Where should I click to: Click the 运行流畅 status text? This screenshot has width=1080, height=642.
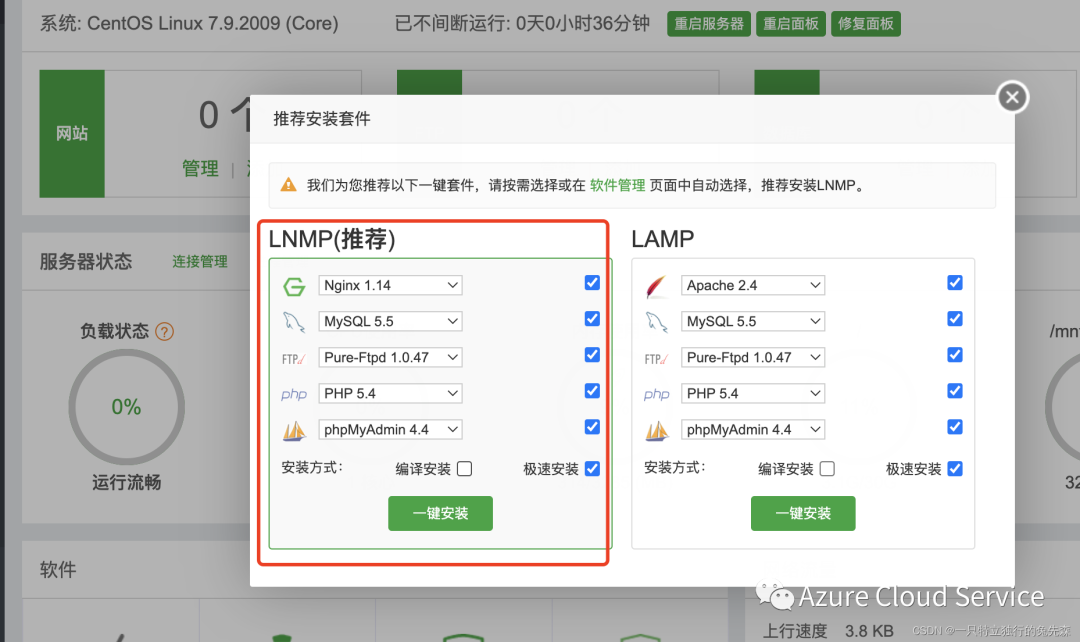127,482
